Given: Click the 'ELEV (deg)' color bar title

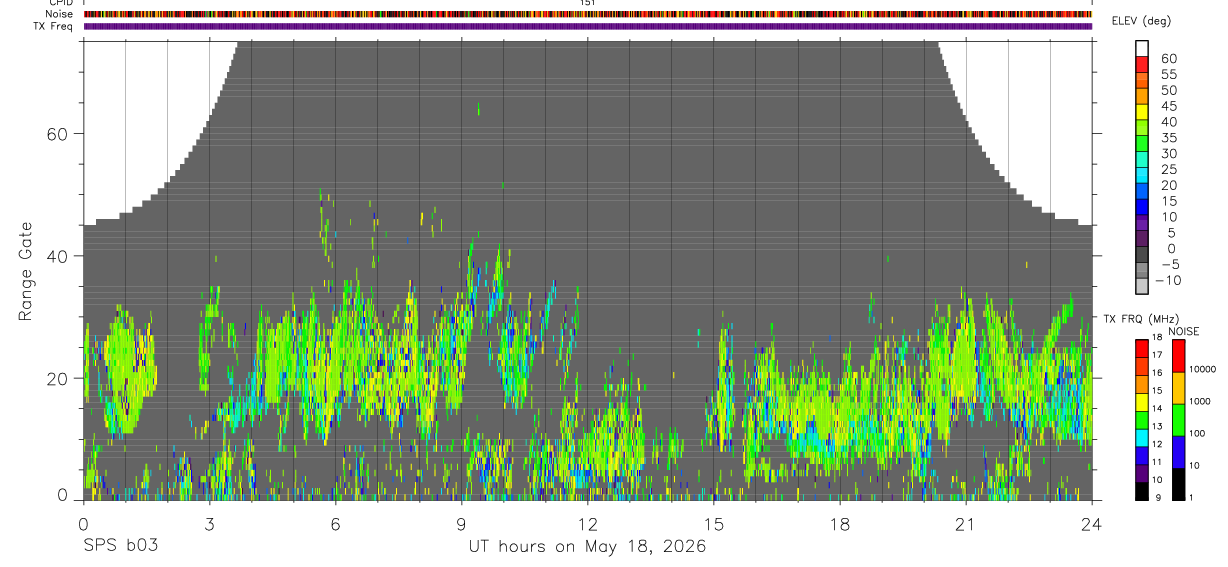Looking at the screenshot, I should point(1141,21).
